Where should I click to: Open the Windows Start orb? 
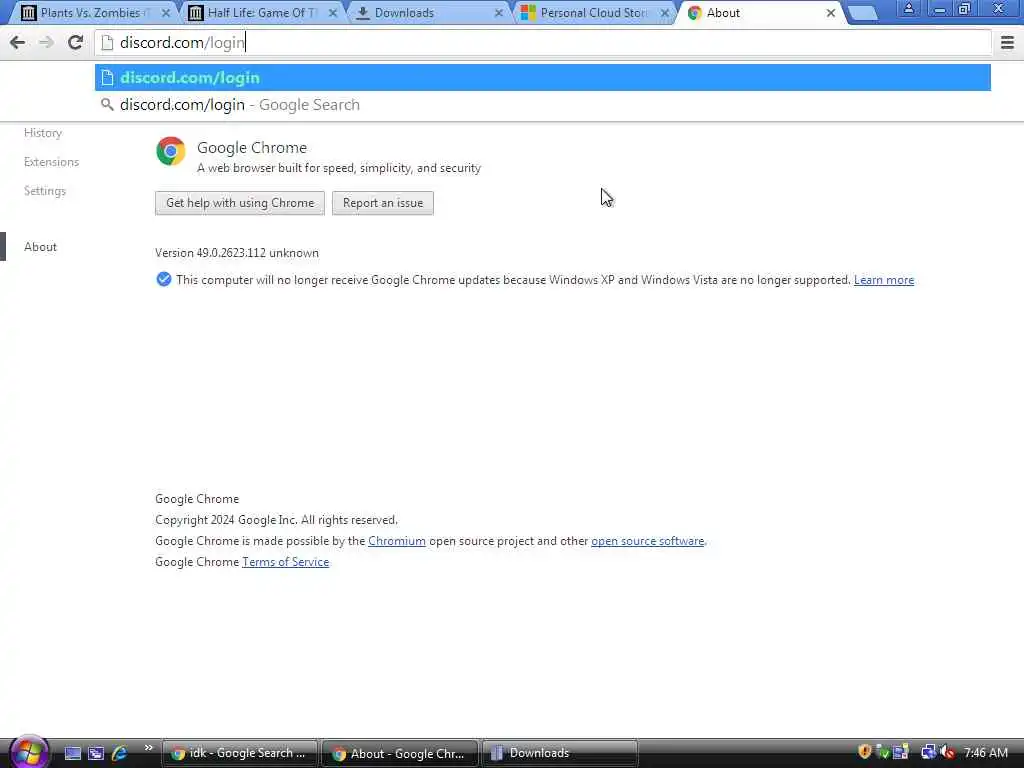(29, 752)
